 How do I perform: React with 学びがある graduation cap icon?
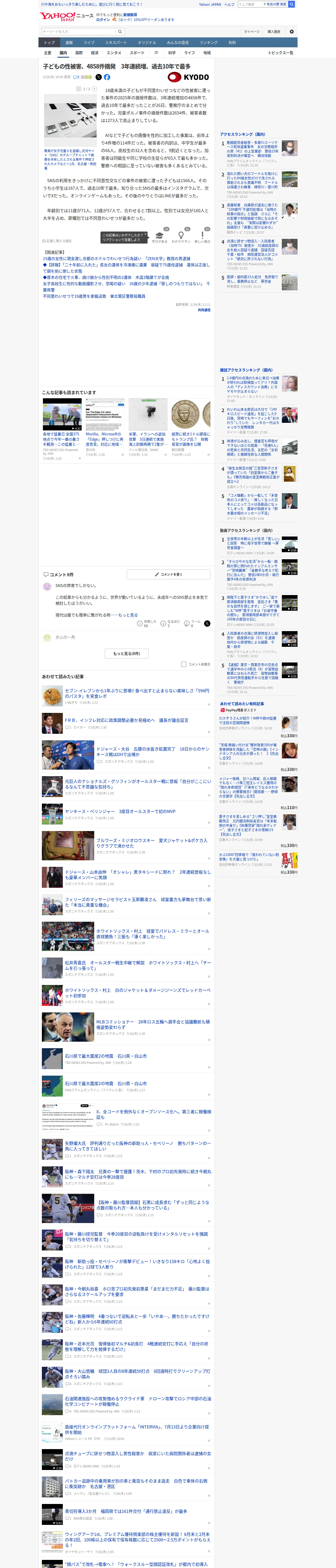click(160, 235)
